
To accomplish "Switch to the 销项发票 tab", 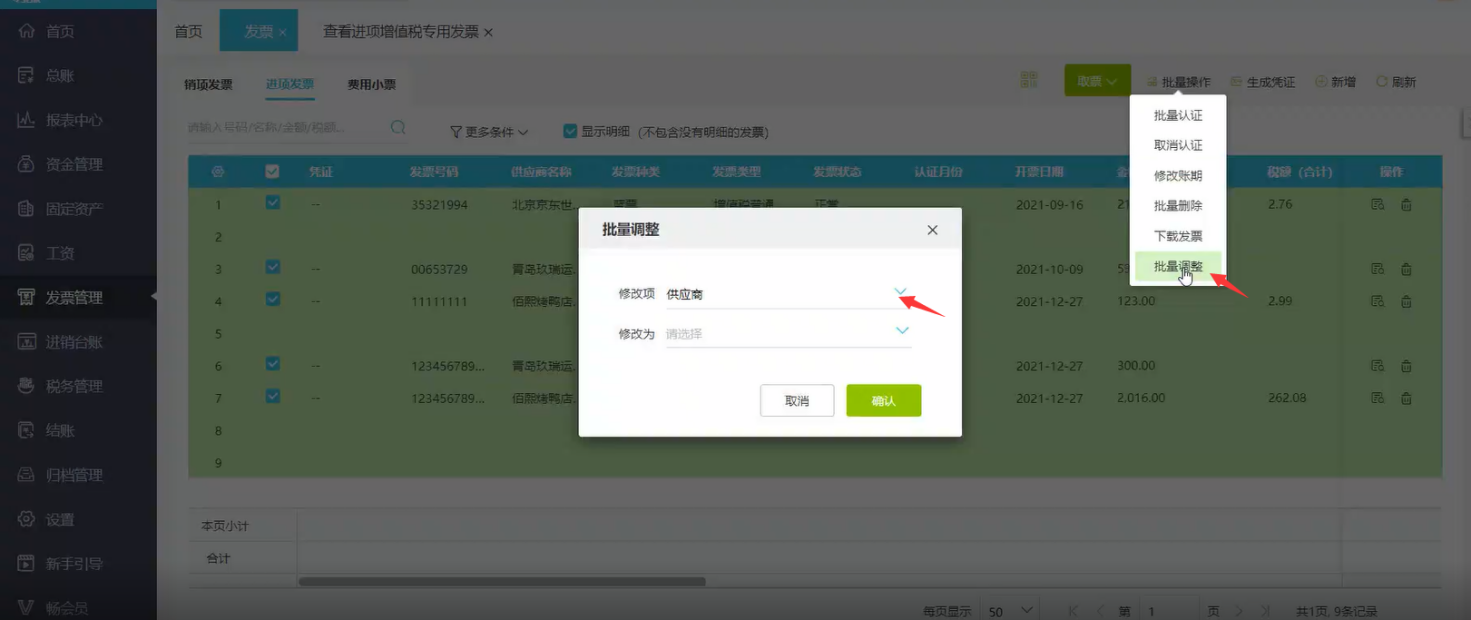I will click(208, 85).
